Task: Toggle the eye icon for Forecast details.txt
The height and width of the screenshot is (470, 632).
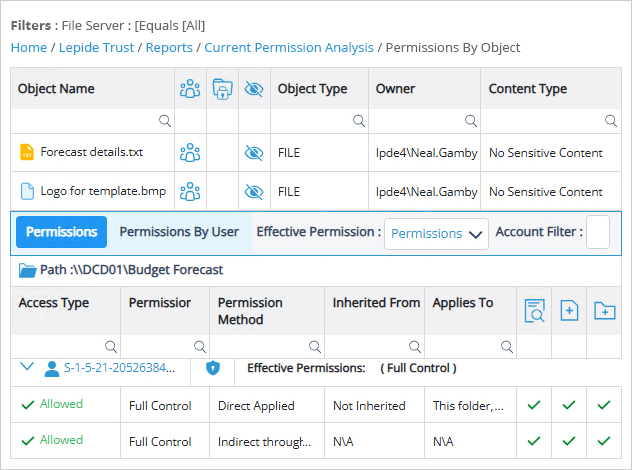Action: [x=254, y=153]
